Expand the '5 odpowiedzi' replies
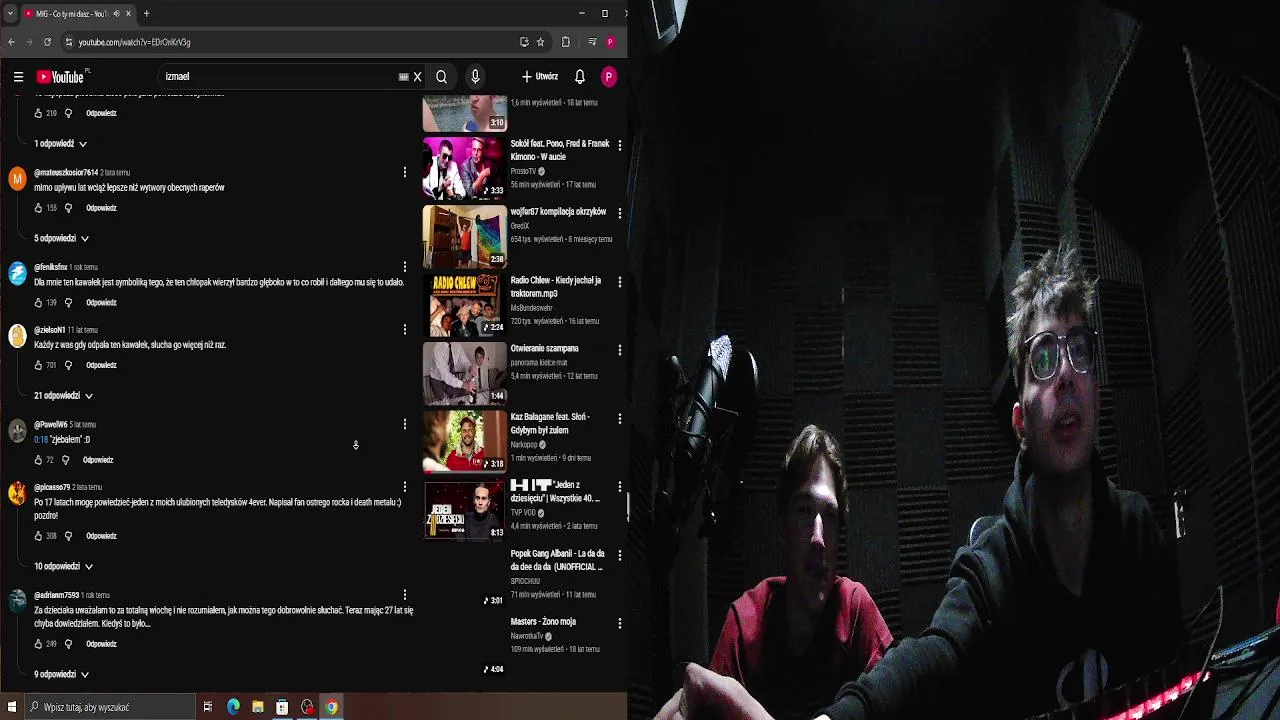The image size is (1280, 720). coord(61,239)
